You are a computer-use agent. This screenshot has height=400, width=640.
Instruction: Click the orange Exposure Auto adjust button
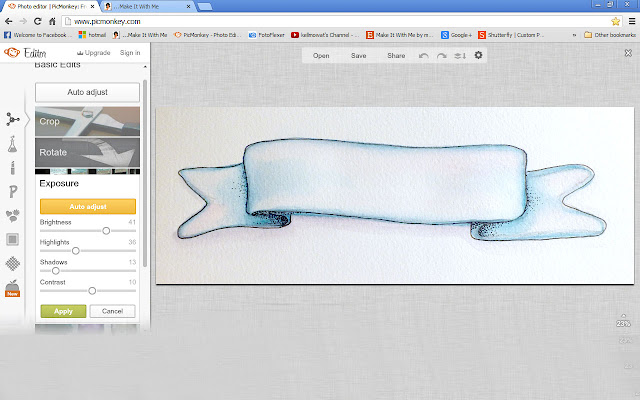pos(88,207)
